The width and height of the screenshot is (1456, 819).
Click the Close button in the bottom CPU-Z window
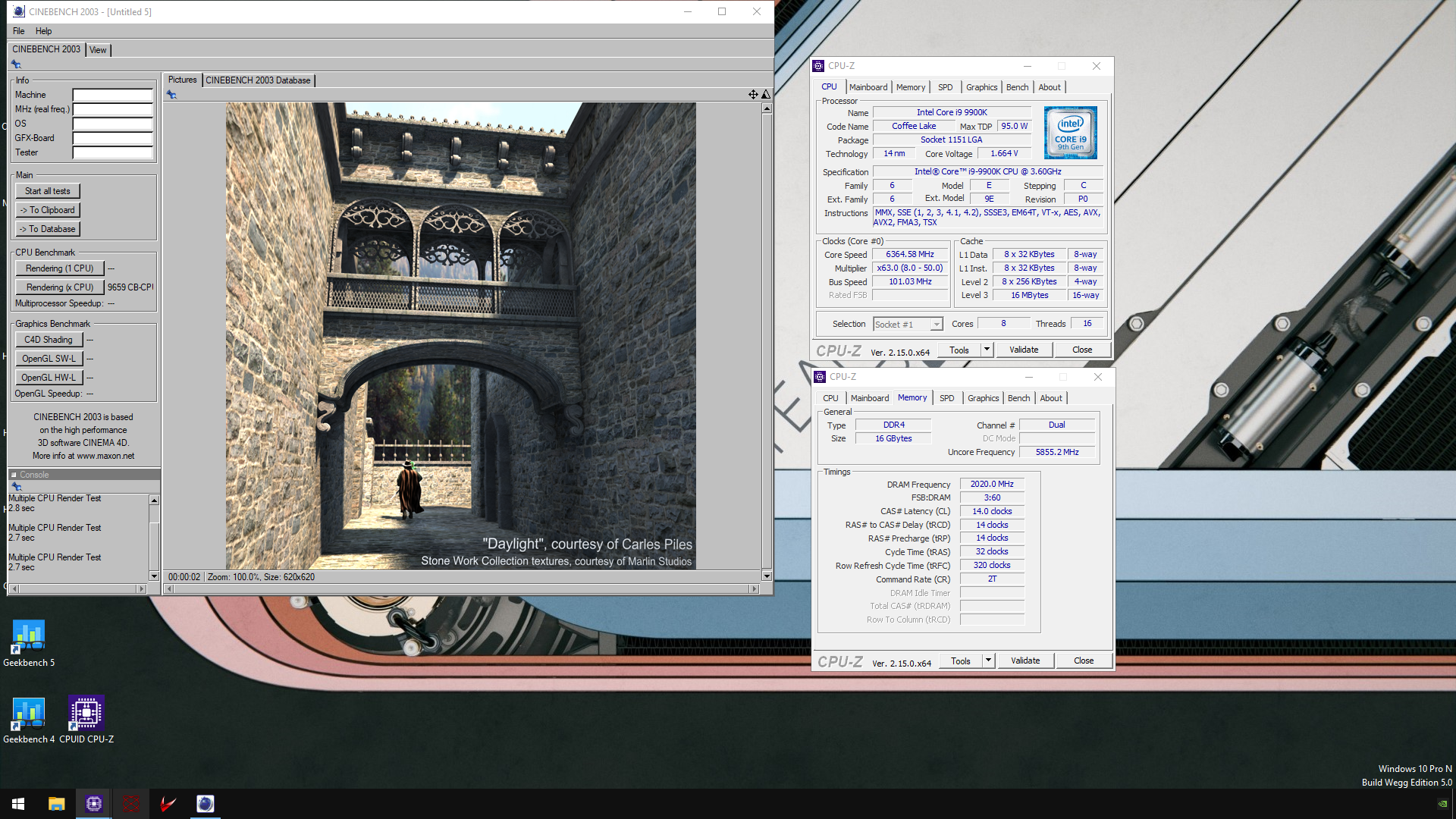tap(1084, 661)
